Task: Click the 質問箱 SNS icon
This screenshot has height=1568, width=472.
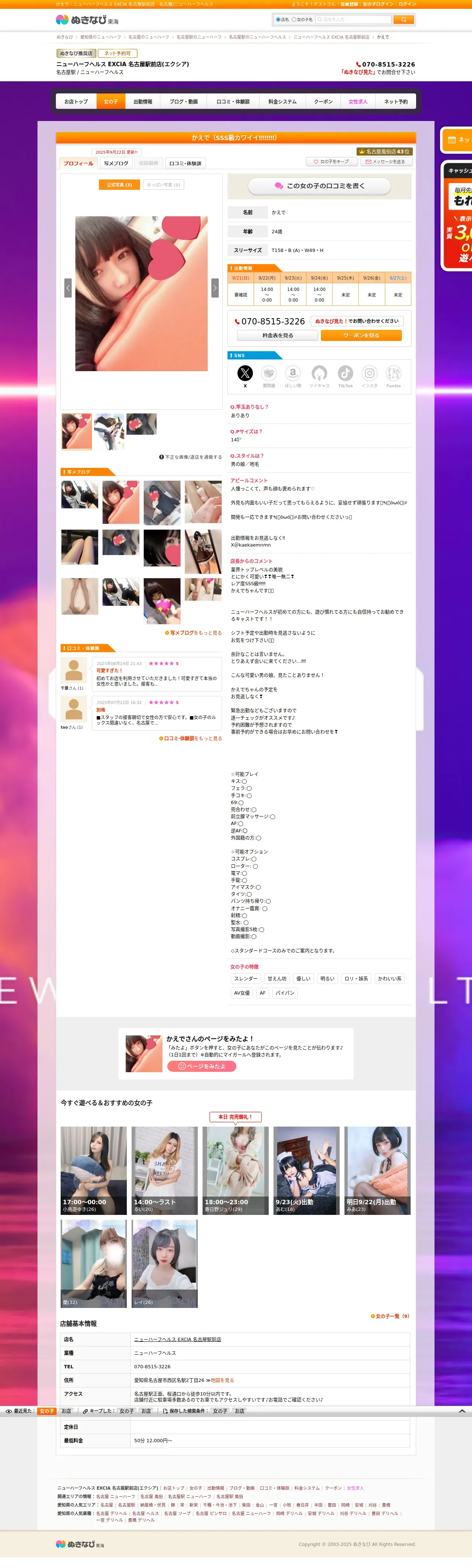Action: pyautogui.click(x=269, y=373)
